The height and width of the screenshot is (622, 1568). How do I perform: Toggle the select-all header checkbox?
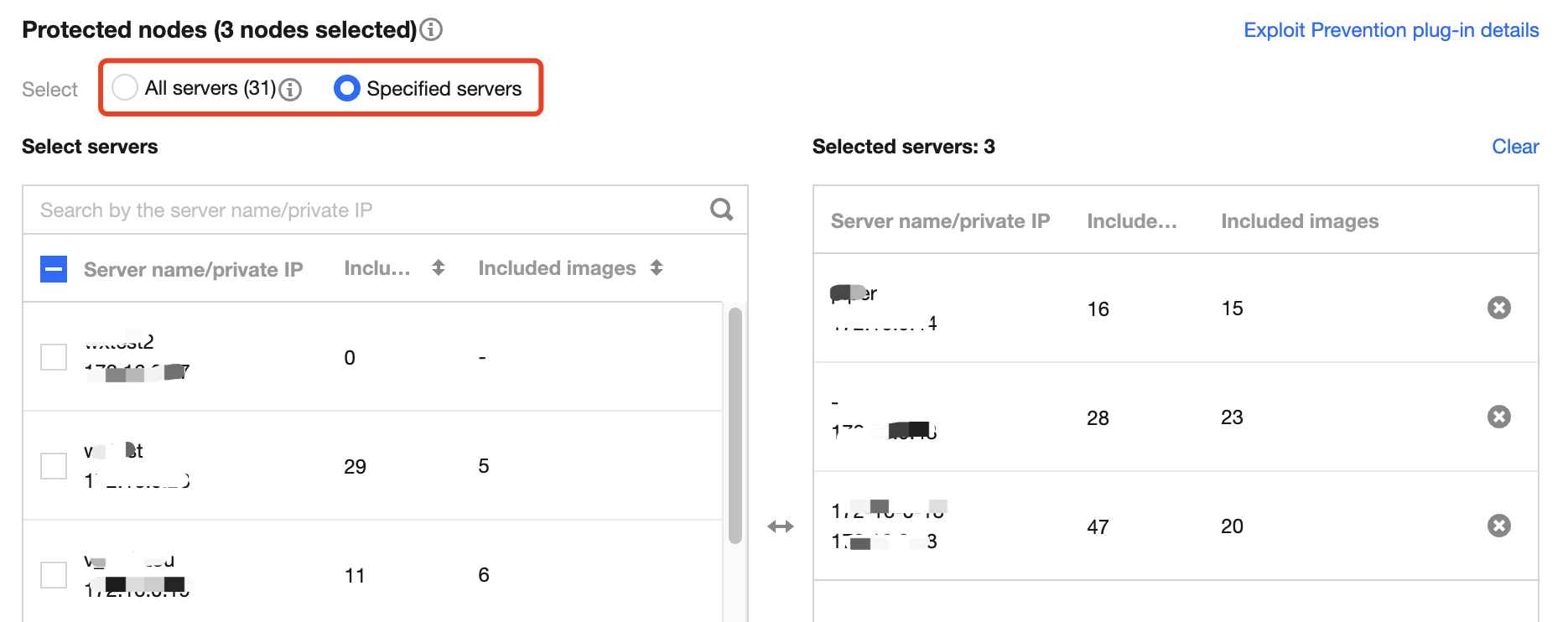[54, 269]
